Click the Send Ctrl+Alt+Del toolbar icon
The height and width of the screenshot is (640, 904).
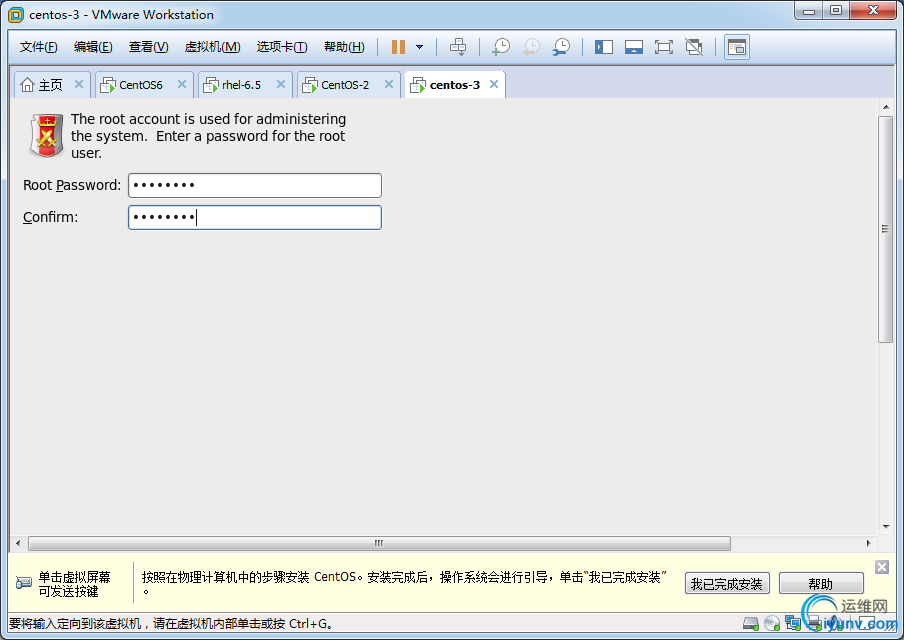coord(458,47)
